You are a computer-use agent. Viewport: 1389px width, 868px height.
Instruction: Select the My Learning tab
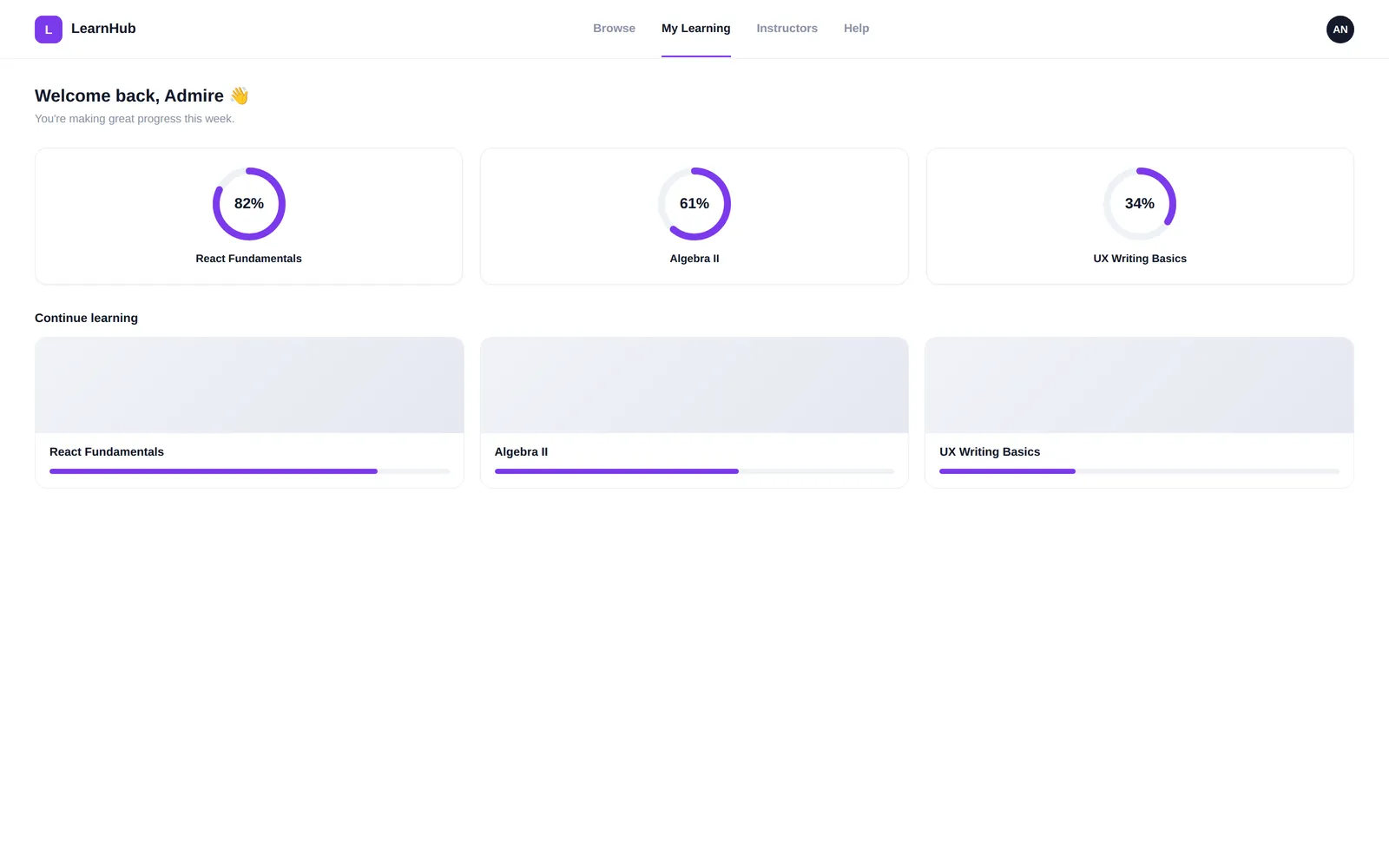click(x=696, y=29)
